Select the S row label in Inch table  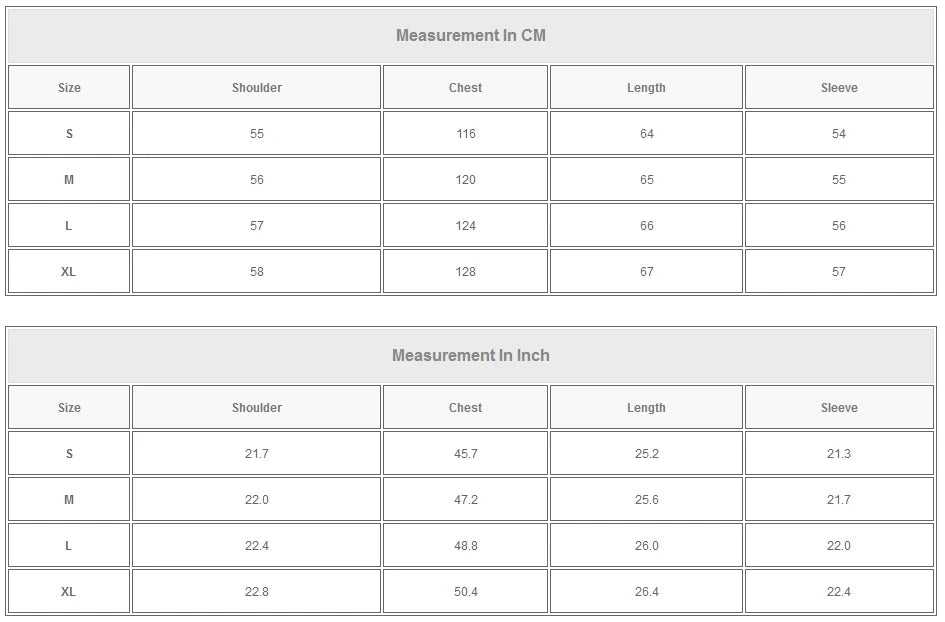pyautogui.click(x=69, y=454)
